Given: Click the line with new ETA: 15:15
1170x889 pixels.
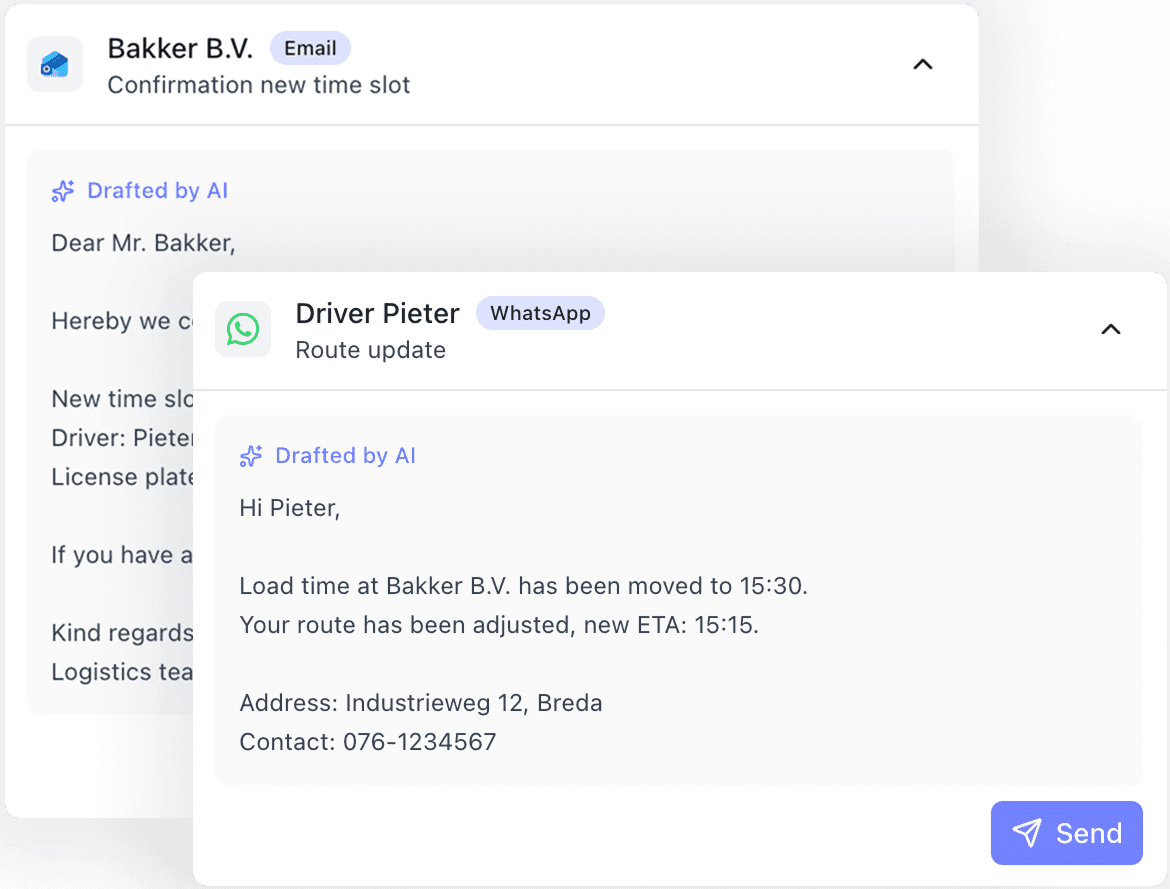Looking at the screenshot, I should [x=498, y=625].
